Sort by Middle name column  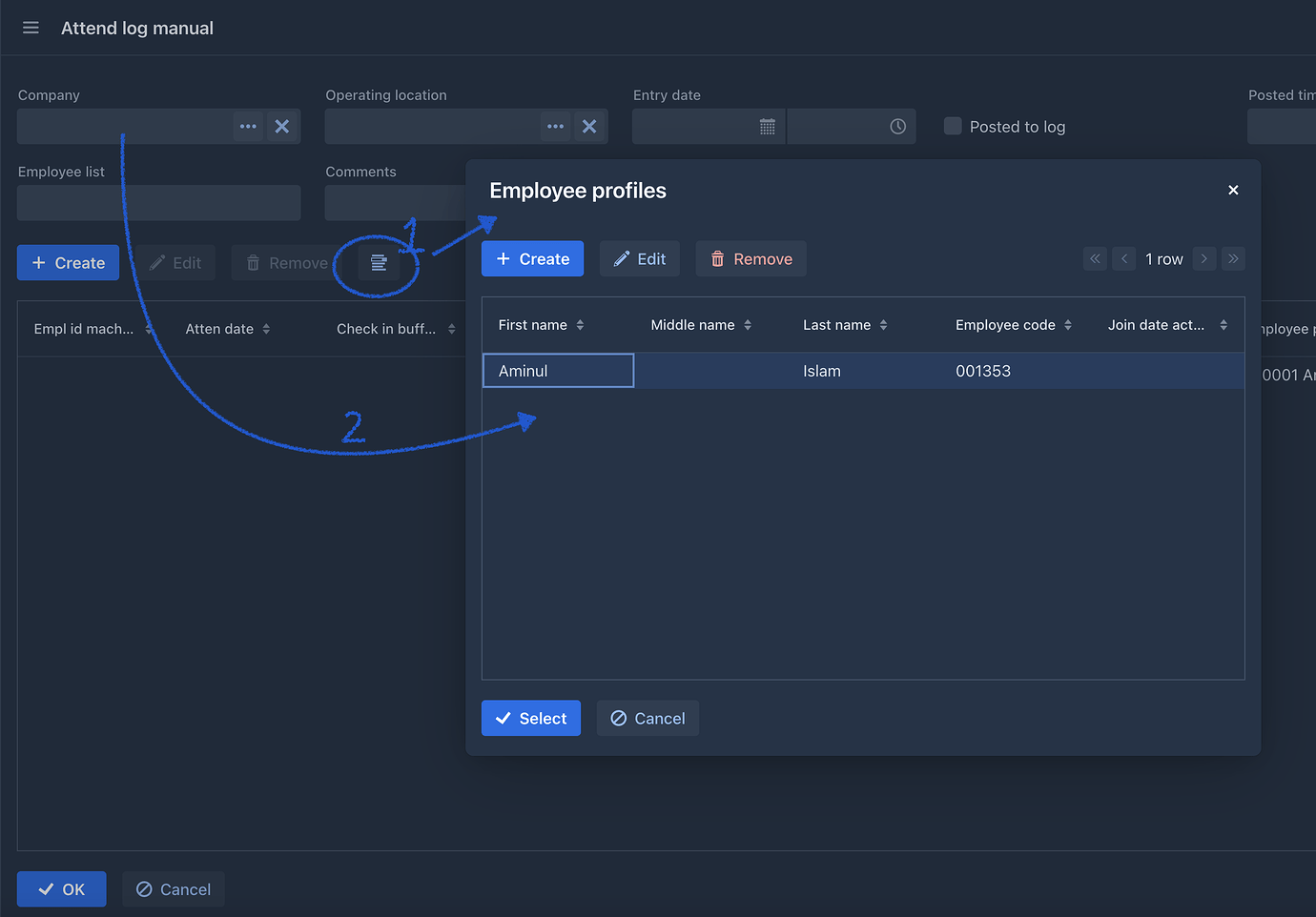tap(701, 325)
